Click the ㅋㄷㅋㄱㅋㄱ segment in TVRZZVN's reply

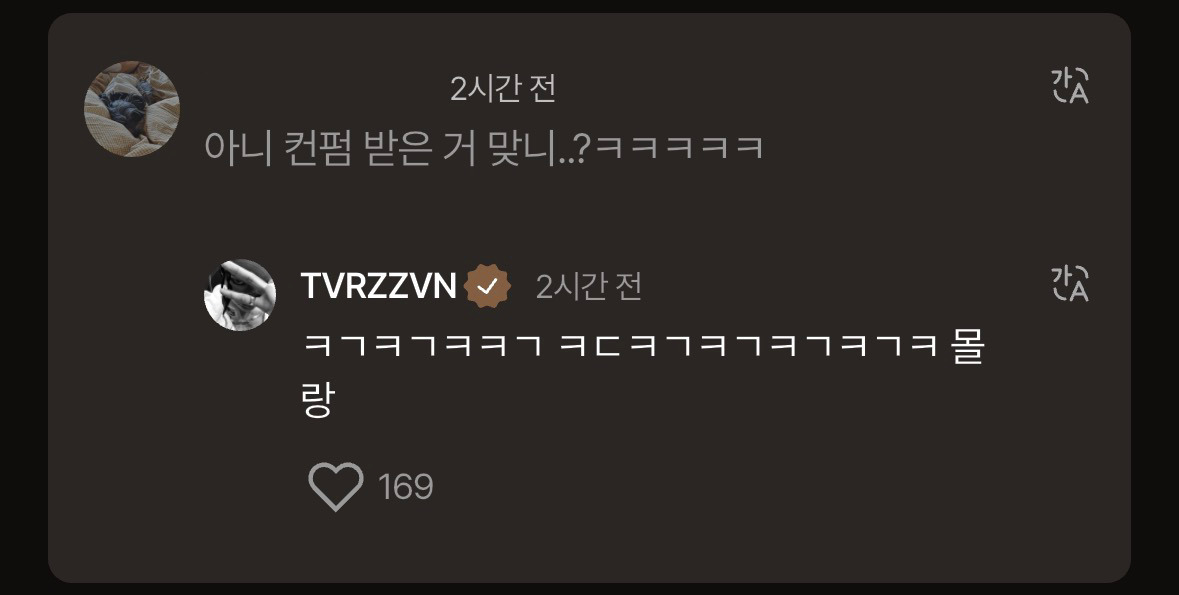662,347
